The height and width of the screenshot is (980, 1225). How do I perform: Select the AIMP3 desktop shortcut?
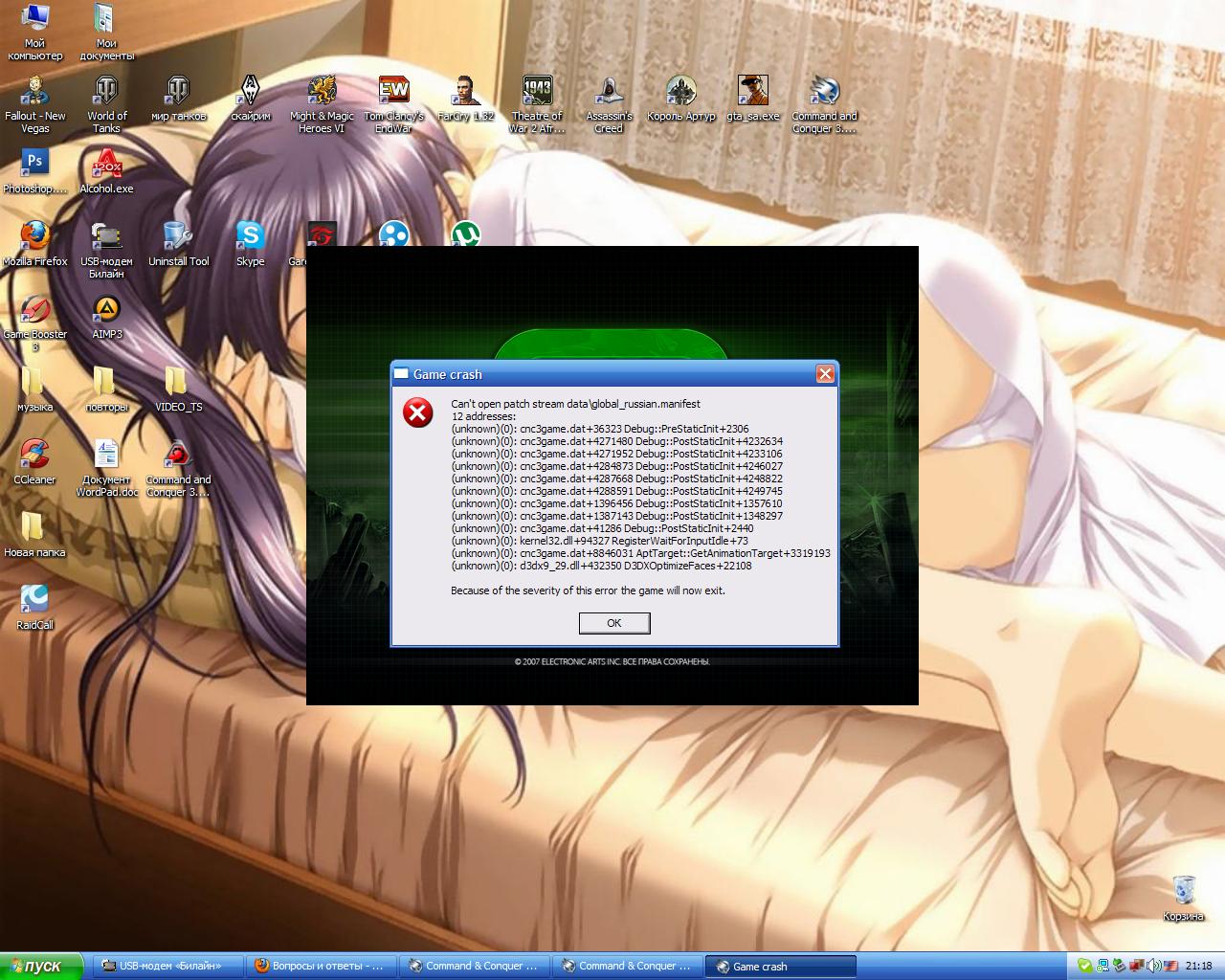click(x=106, y=317)
